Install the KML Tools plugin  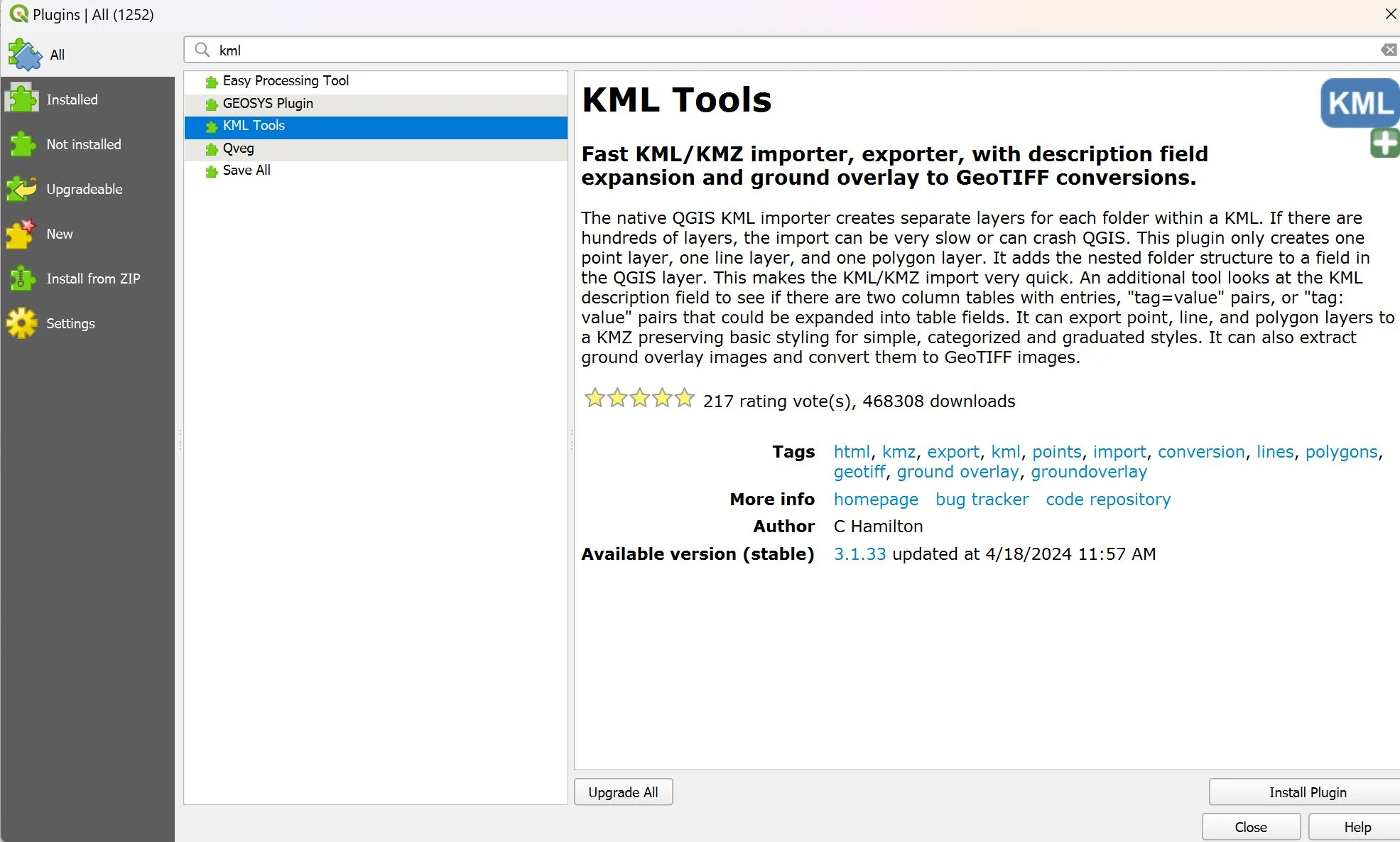1307,792
